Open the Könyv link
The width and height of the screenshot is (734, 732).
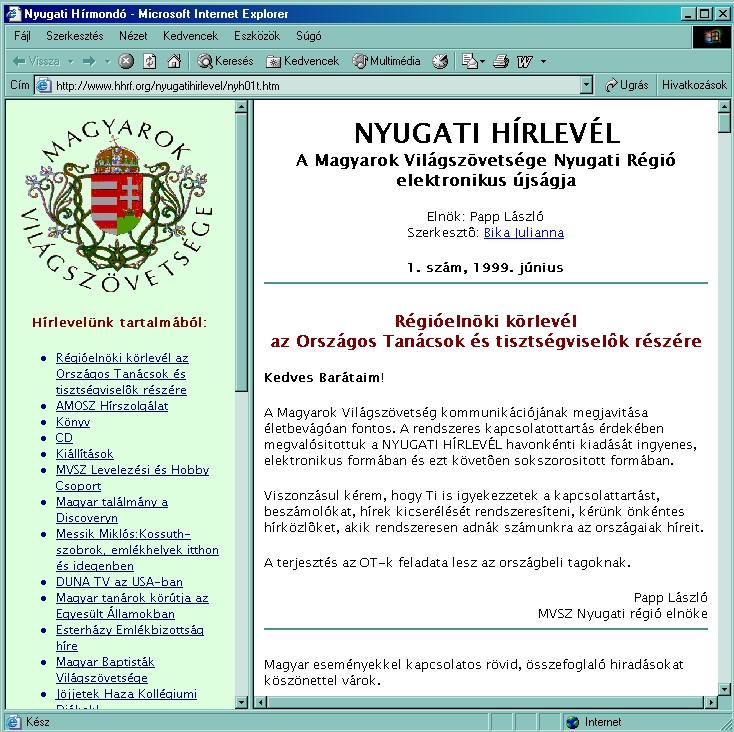pyautogui.click(x=73, y=422)
